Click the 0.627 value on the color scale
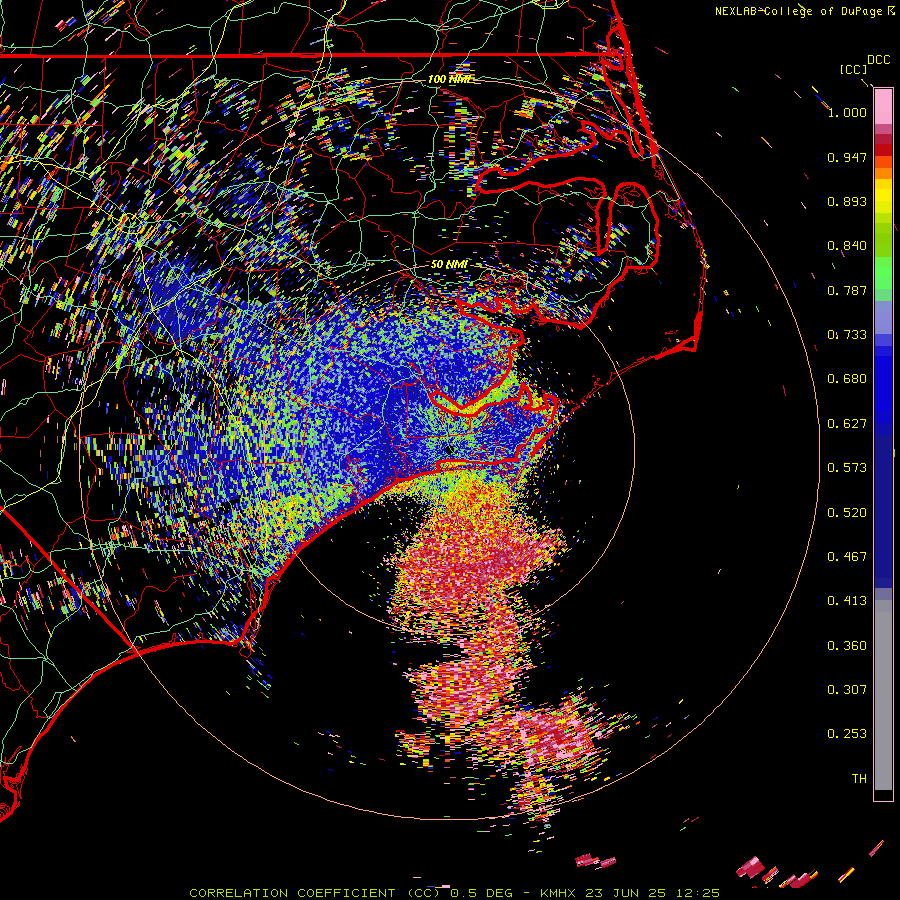Image resolution: width=900 pixels, height=900 pixels. tap(847, 424)
